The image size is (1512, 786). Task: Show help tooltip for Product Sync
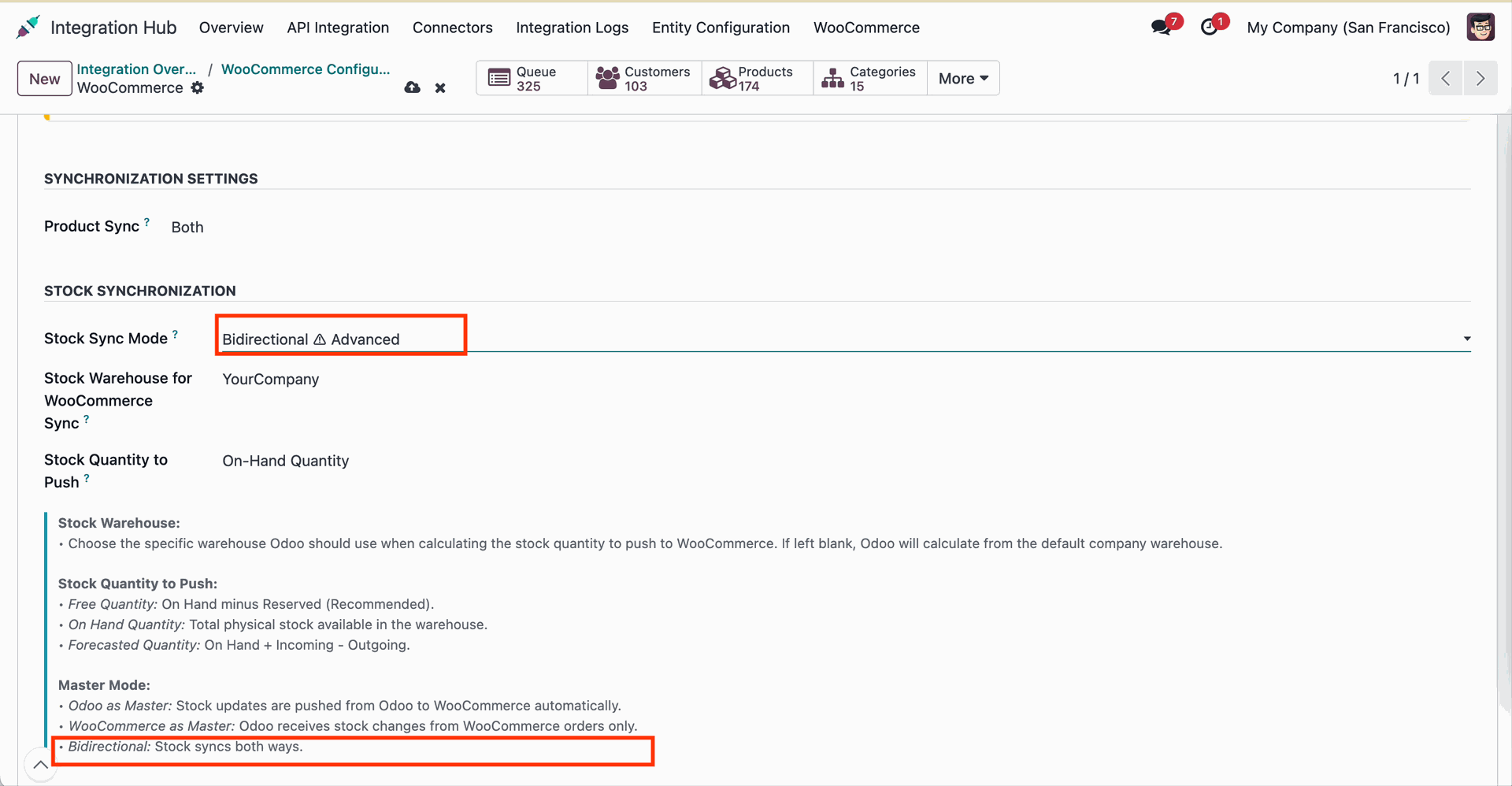point(146,222)
